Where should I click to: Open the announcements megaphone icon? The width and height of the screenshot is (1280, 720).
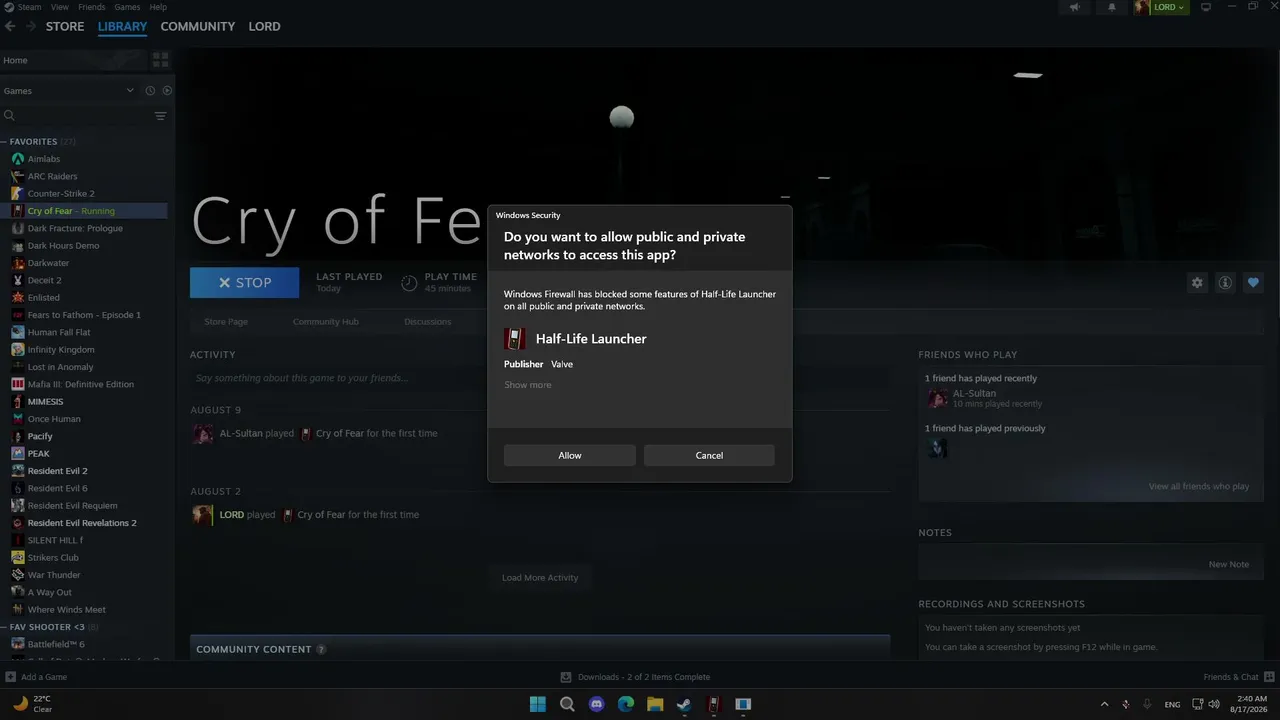click(1075, 7)
